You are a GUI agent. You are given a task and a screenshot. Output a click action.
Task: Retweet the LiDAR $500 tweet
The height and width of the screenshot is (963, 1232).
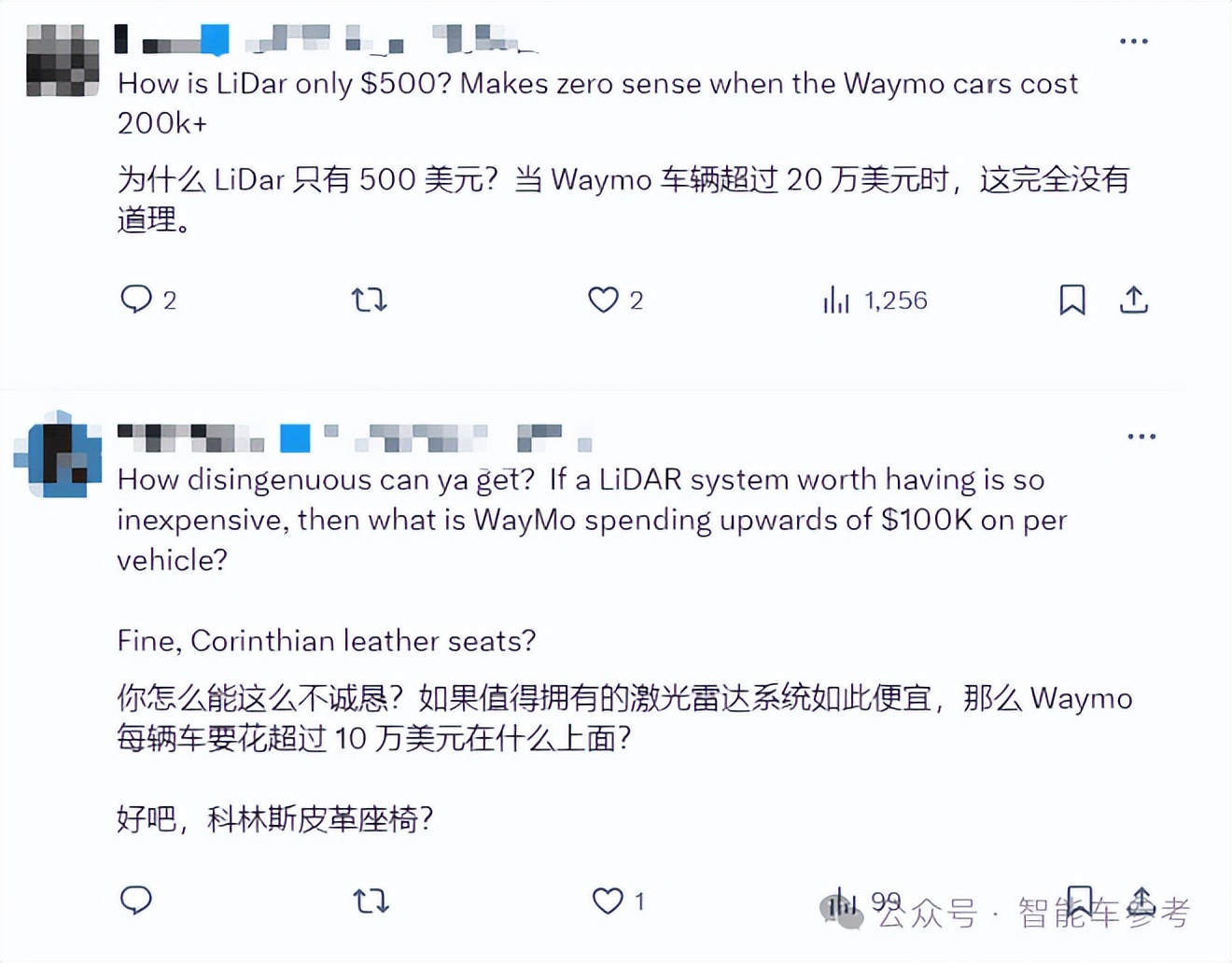click(x=369, y=300)
